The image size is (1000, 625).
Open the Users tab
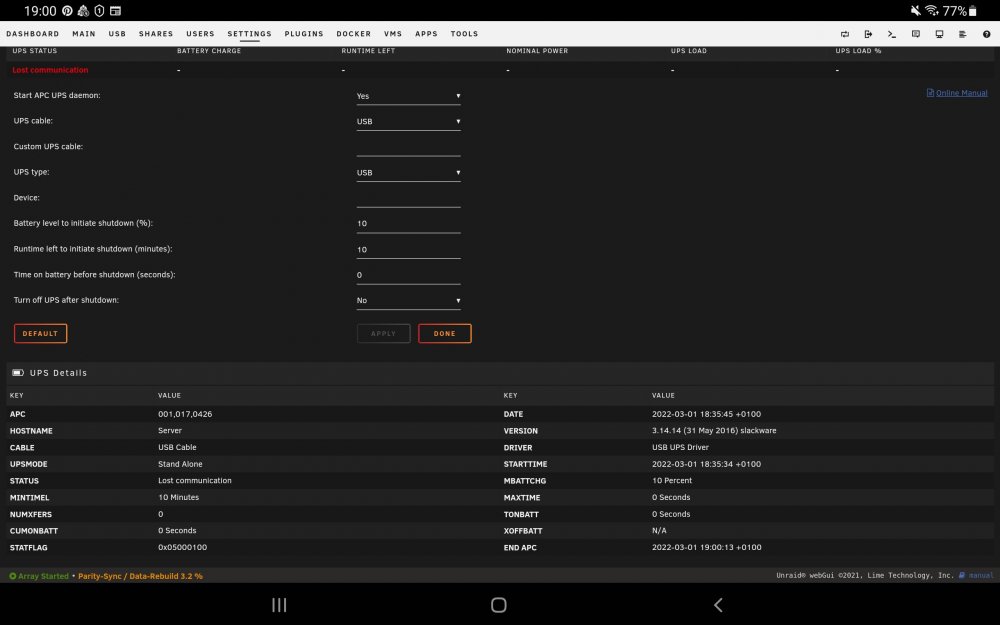coord(200,34)
